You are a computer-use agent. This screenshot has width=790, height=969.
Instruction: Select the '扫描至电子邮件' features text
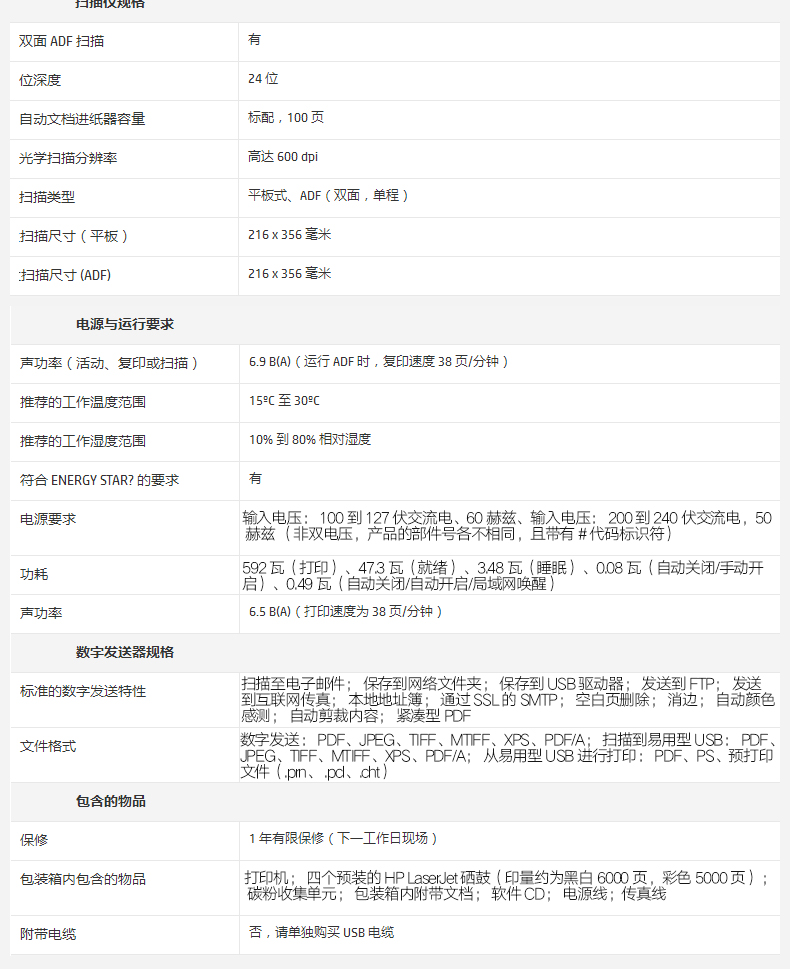coord(508,700)
